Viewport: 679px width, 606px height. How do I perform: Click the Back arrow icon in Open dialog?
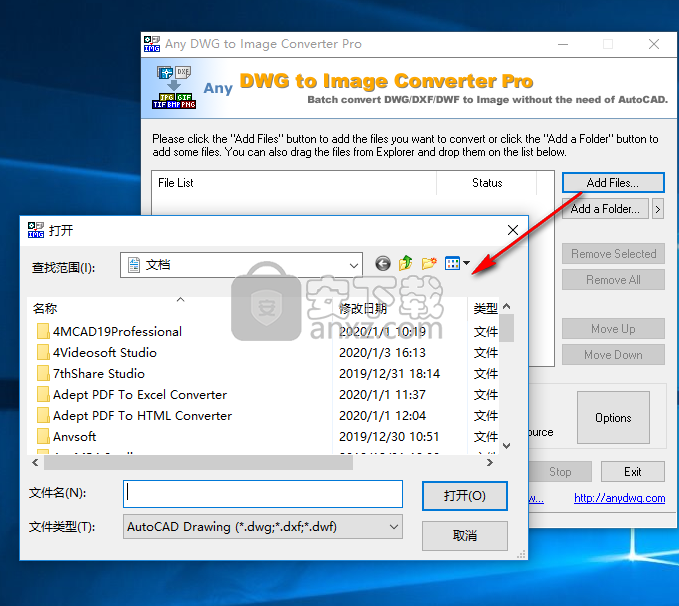tap(383, 263)
